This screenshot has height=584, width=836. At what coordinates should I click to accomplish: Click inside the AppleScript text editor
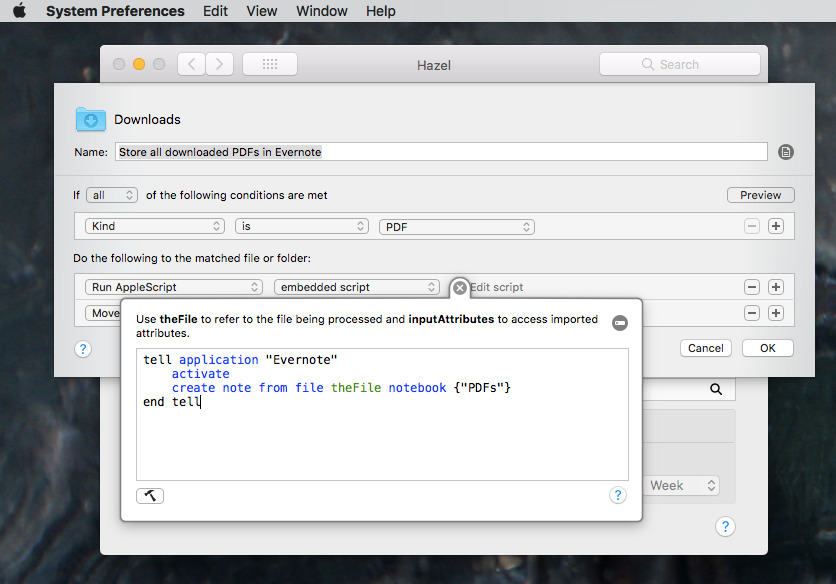382,414
